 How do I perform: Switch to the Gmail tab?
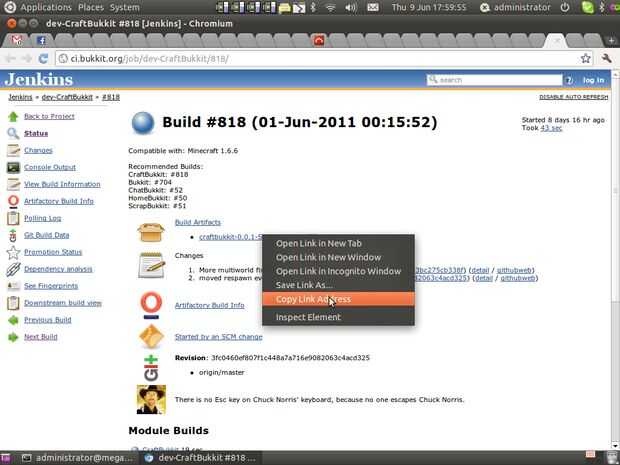pos(17,40)
